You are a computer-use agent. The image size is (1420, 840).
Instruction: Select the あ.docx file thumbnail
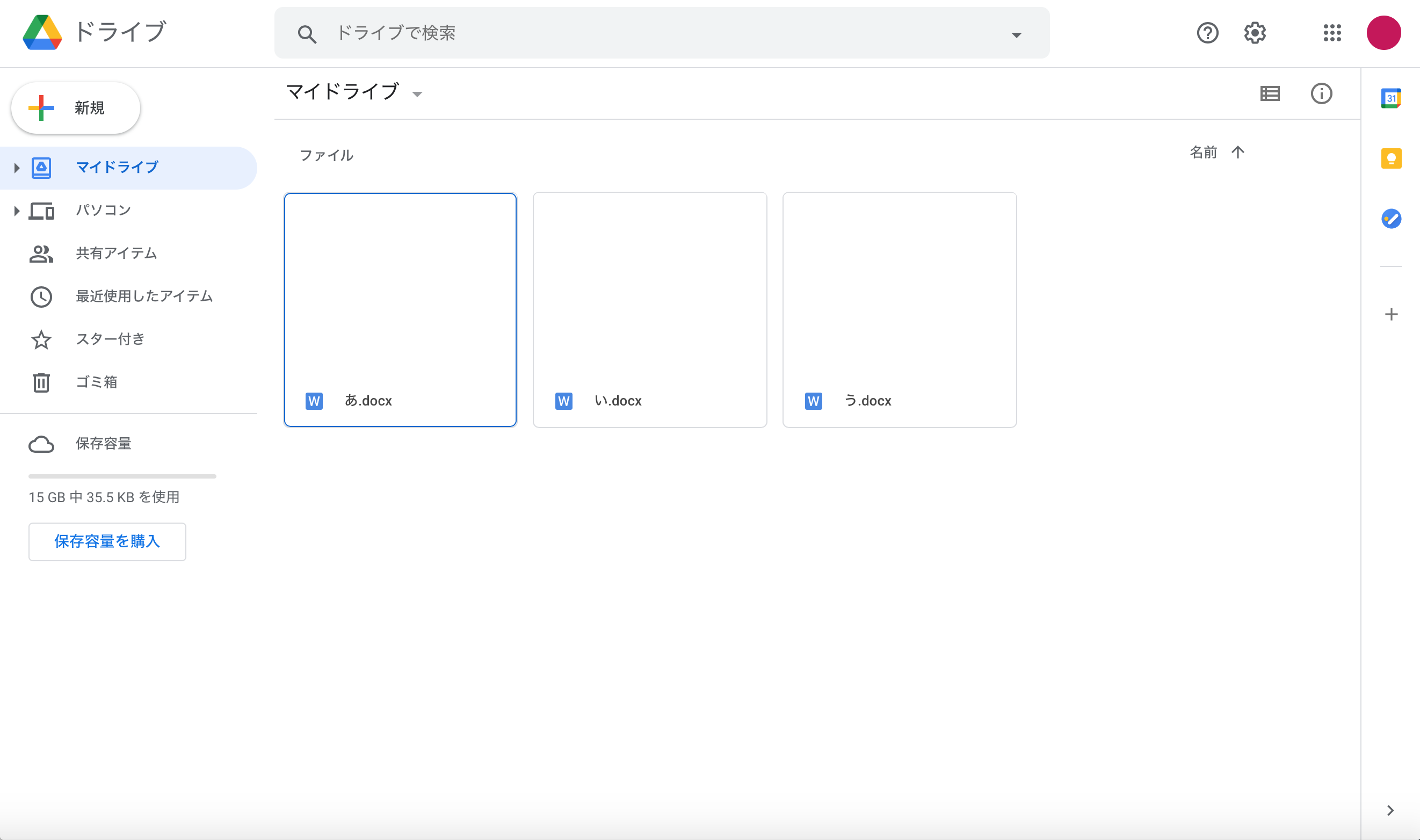click(400, 309)
